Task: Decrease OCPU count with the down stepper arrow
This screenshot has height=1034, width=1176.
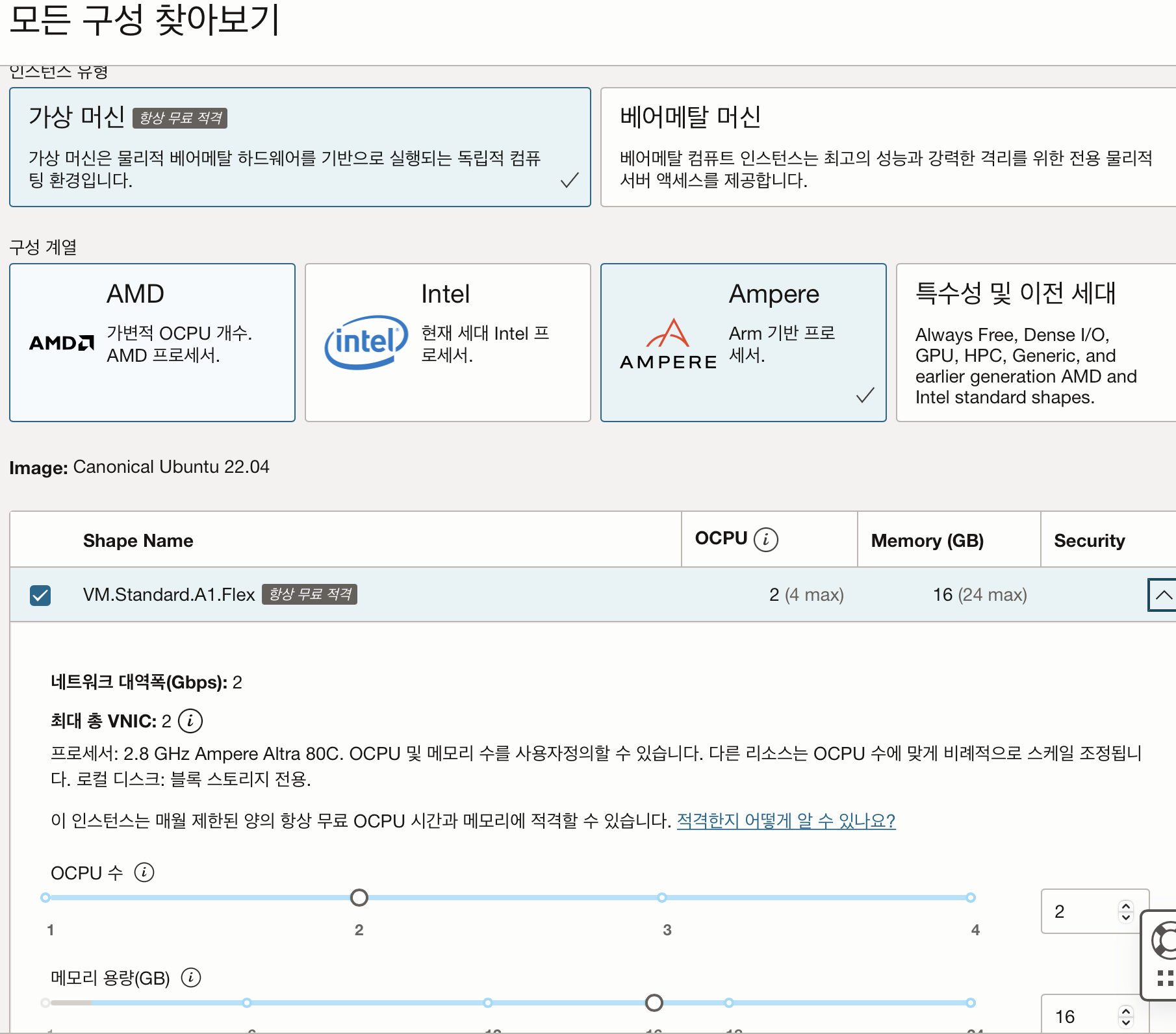Action: pyautogui.click(x=1126, y=917)
